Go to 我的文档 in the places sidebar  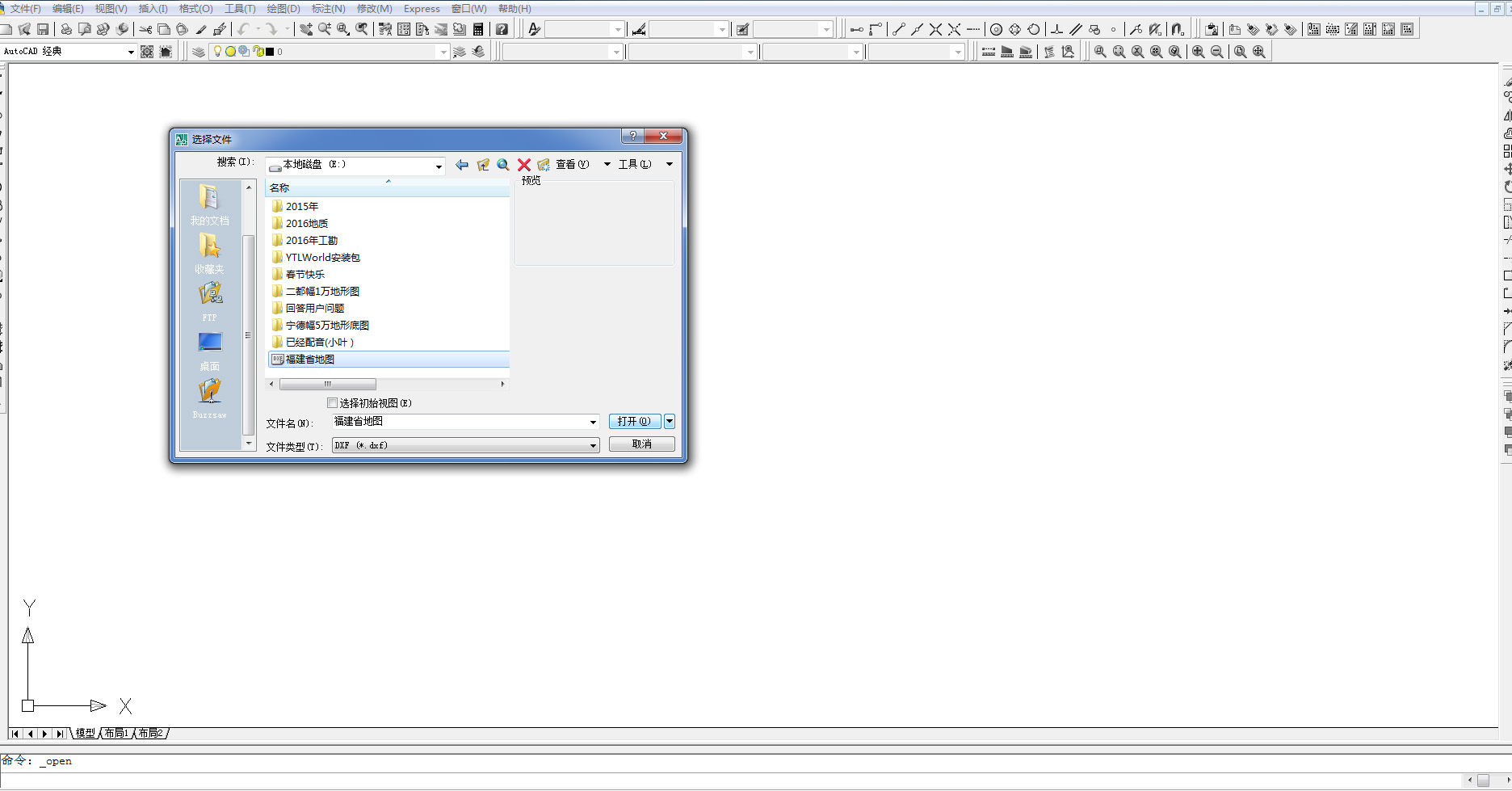(x=210, y=205)
